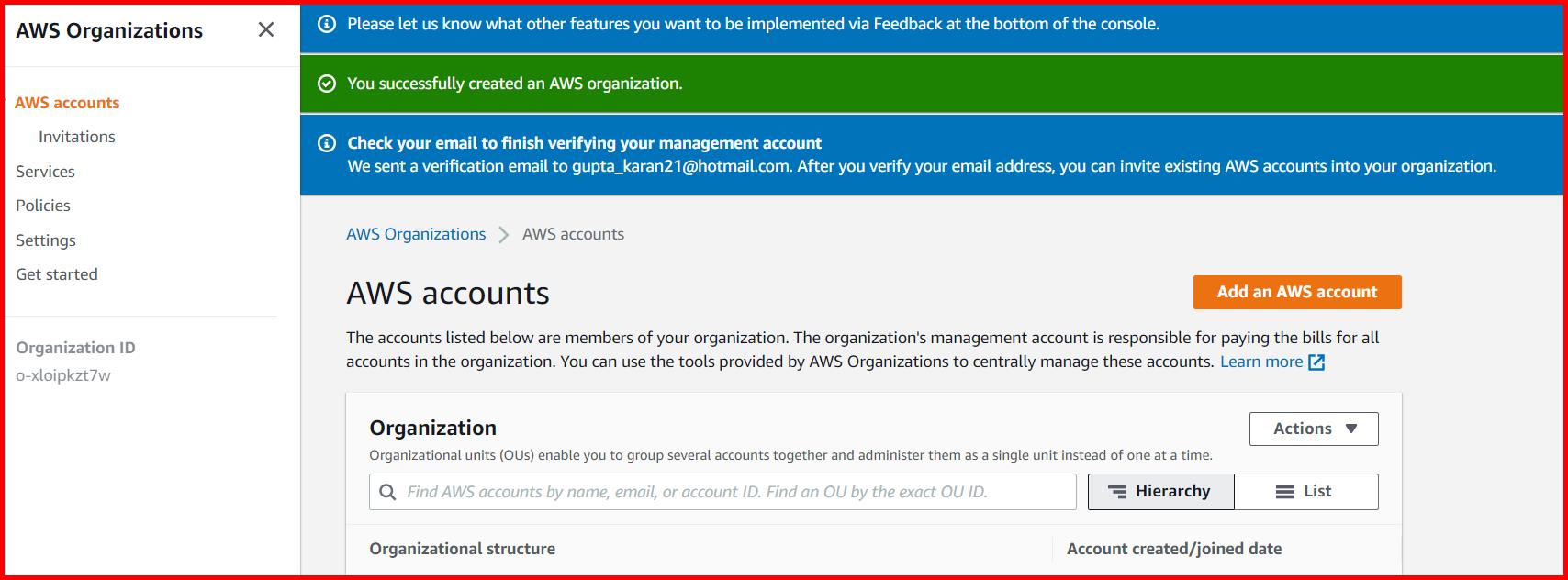Close the AWS Organizations sidebar with the X

pos(265,29)
